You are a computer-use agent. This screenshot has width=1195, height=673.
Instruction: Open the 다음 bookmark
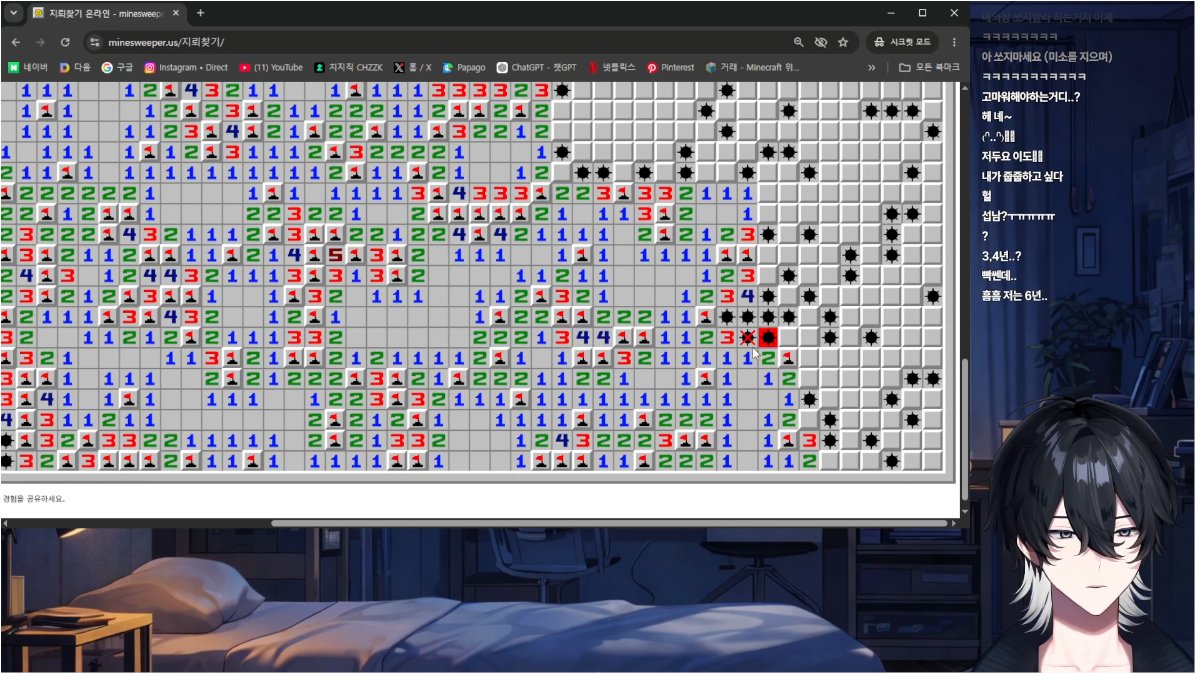tap(75, 67)
